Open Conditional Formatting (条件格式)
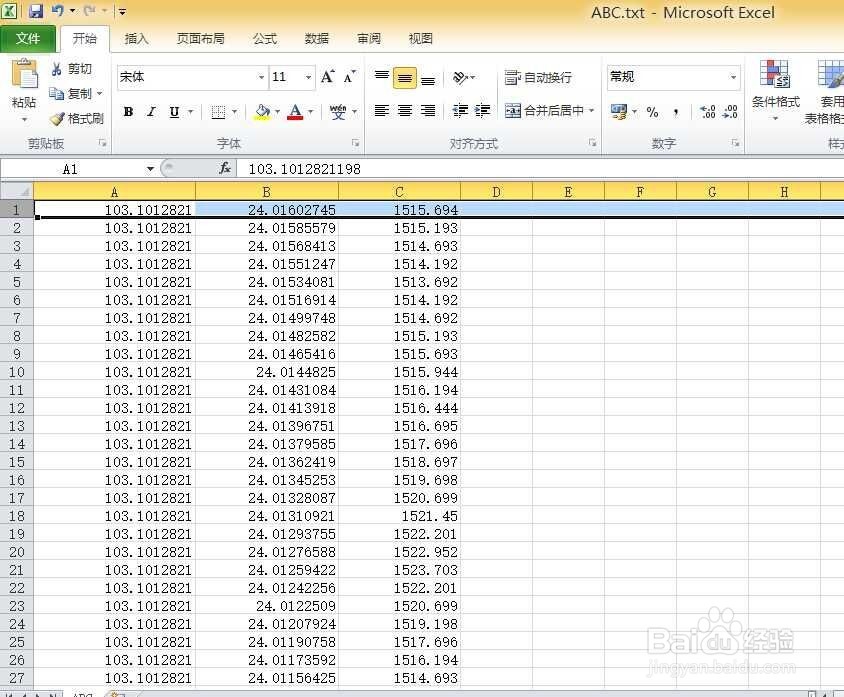The image size is (844, 697). 775,89
